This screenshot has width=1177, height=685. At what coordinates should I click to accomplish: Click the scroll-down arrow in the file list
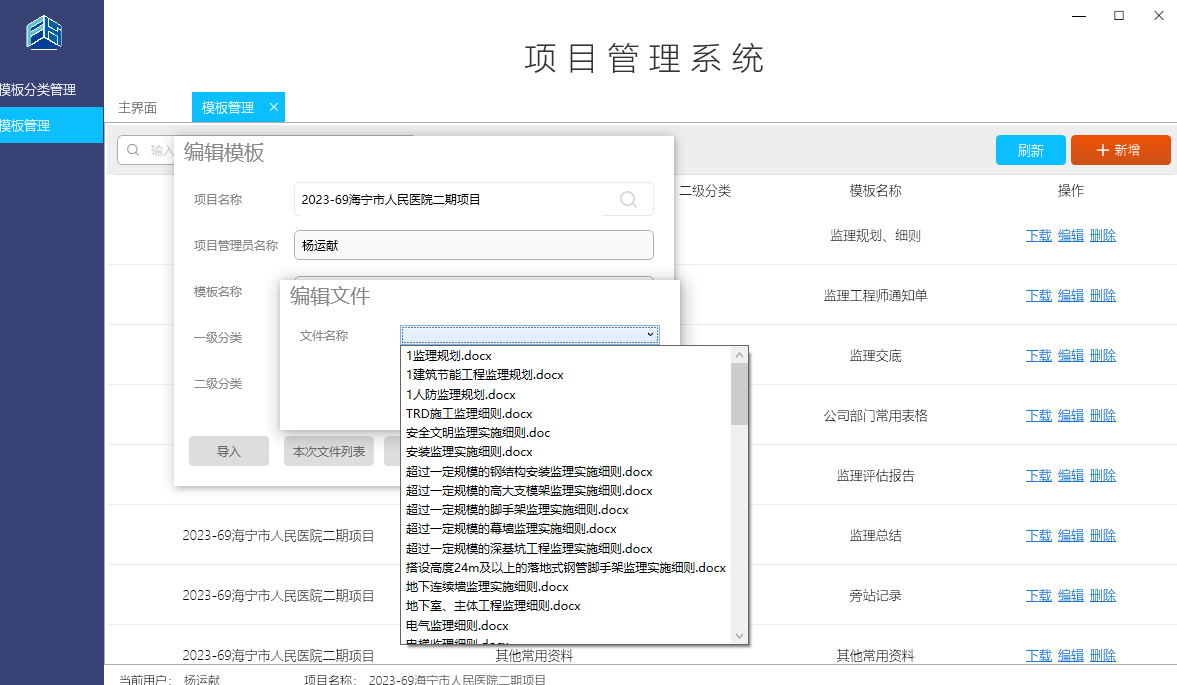click(739, 635)
